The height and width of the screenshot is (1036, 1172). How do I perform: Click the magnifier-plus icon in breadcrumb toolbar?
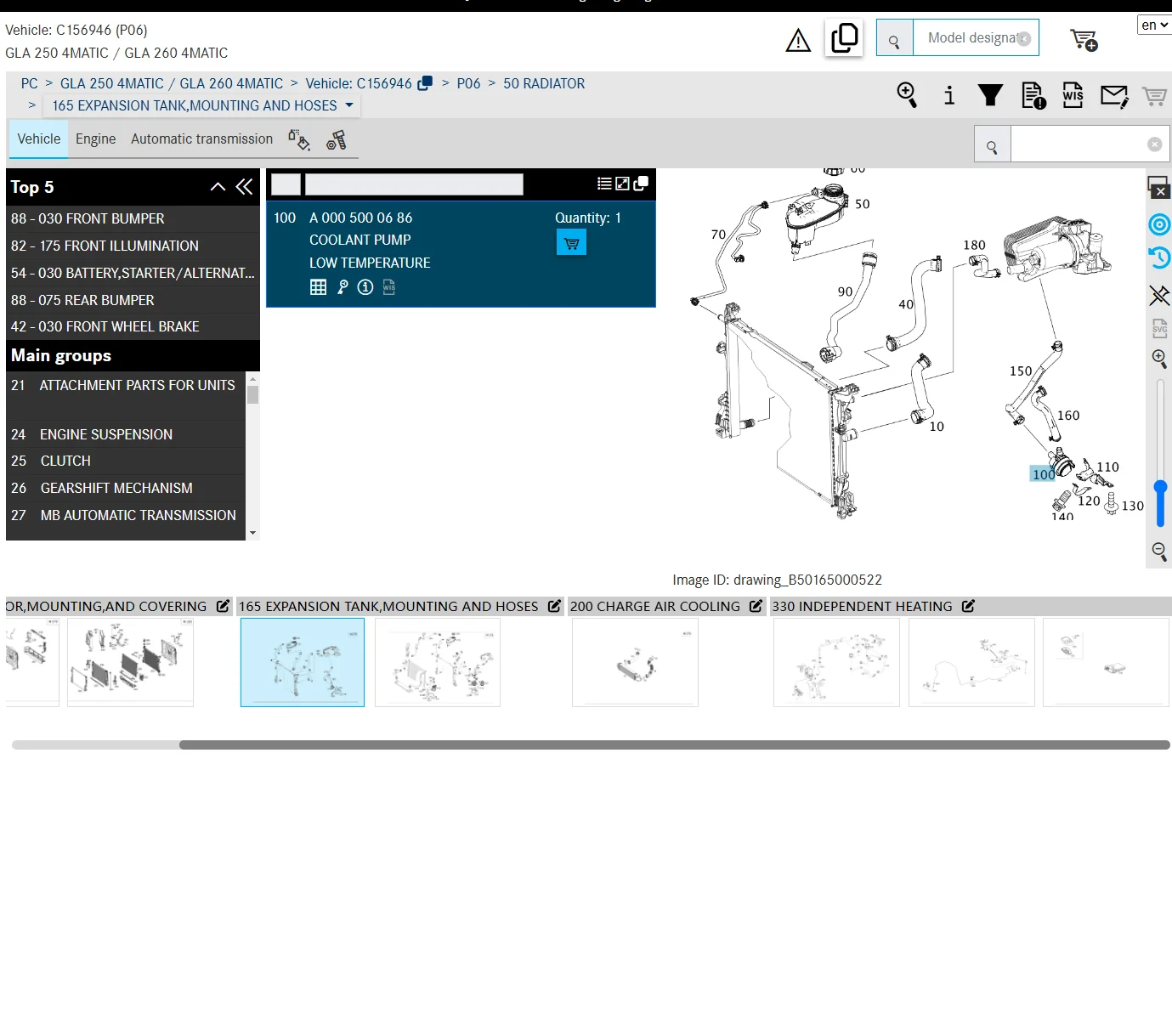(x=908, y=95)
